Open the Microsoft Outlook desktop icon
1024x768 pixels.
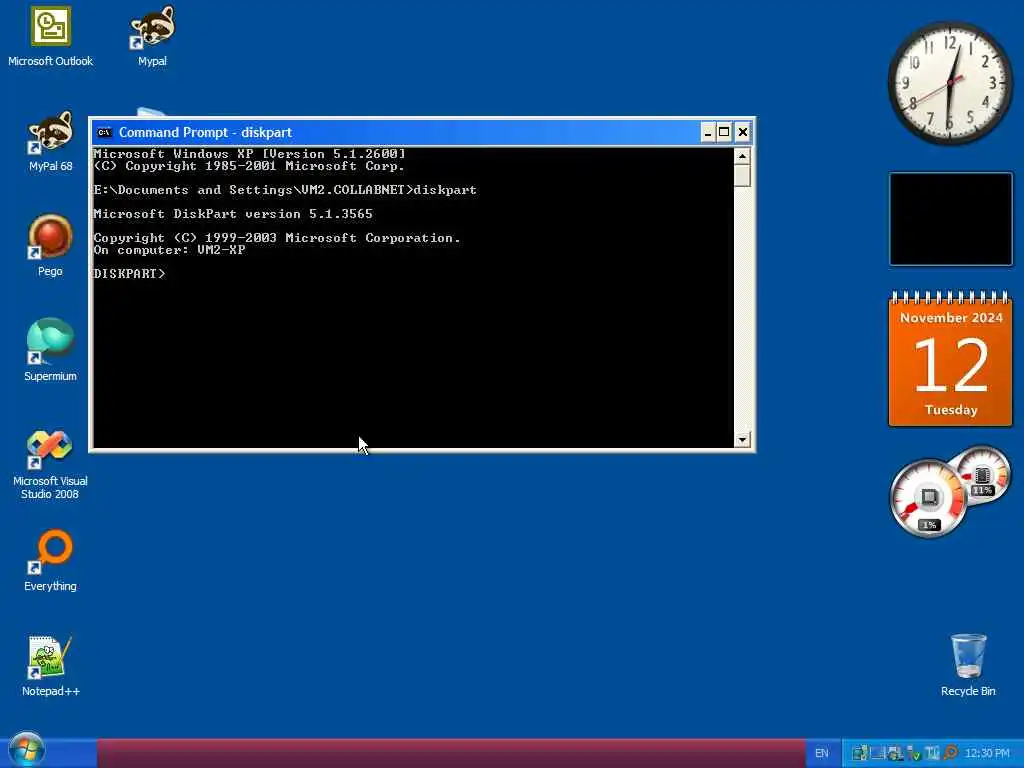tap(50, 37)
